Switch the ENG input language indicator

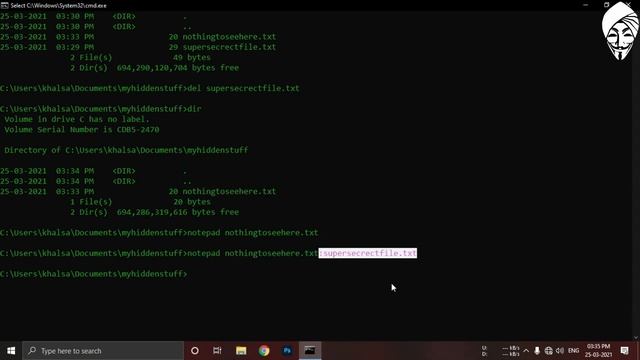[573, 351]
